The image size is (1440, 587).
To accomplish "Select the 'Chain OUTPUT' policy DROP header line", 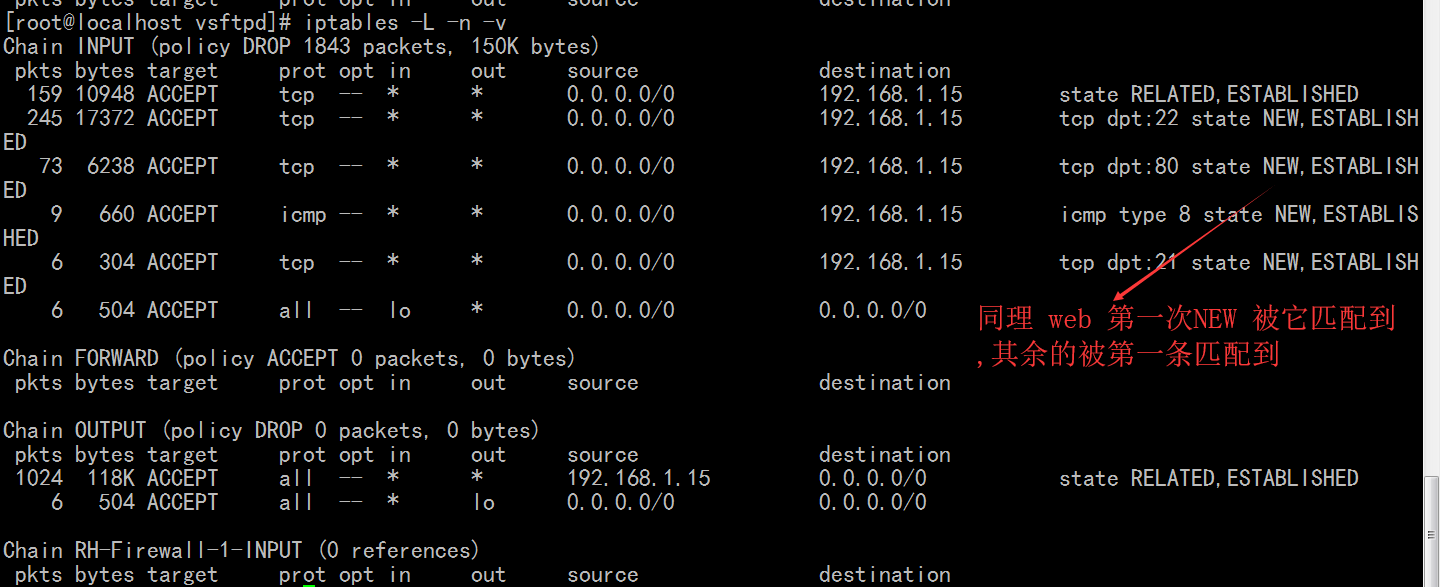I will coord(271,430).
